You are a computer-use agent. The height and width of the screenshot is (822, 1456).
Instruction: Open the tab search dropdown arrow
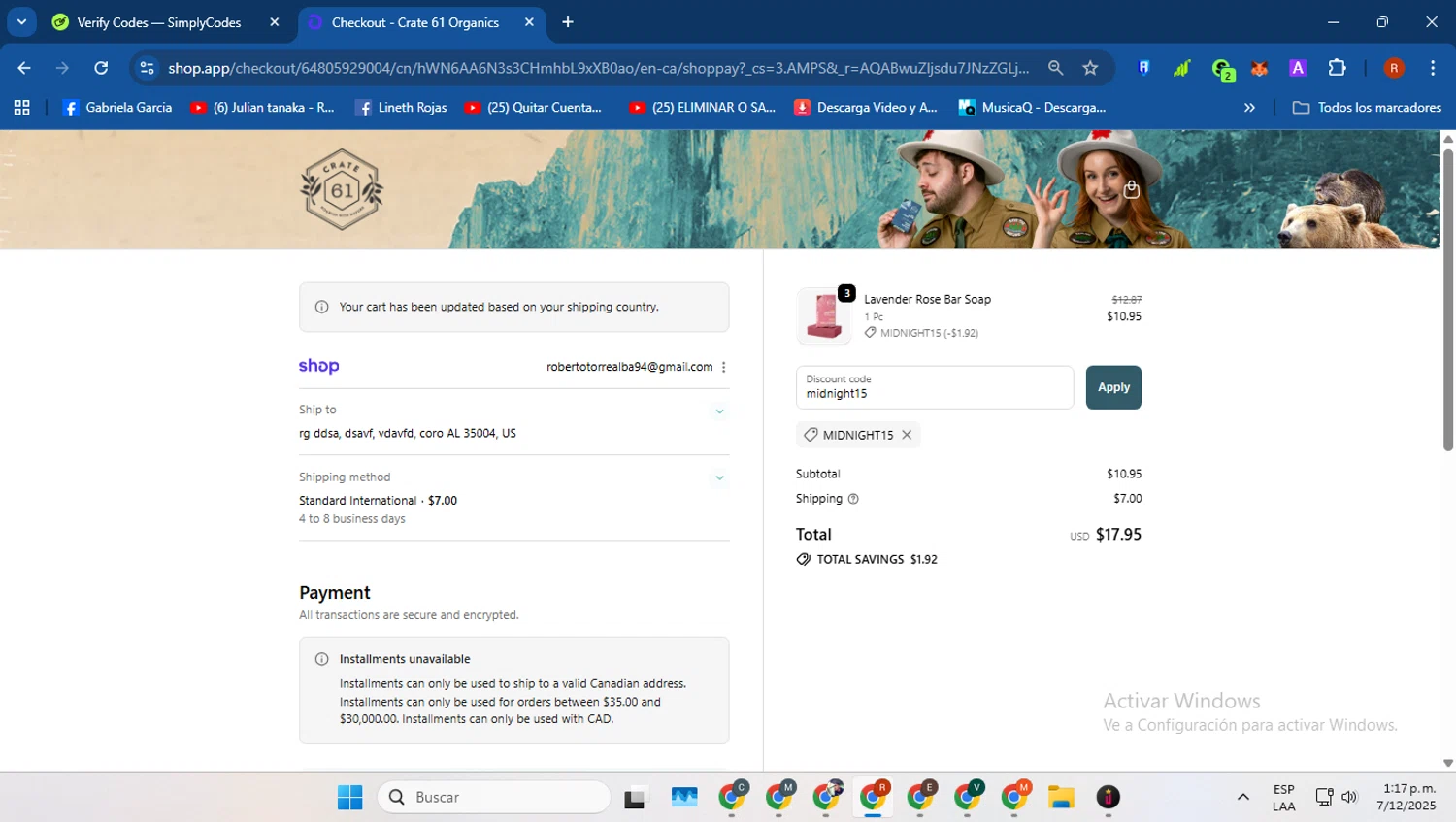(x=21, y=22)
